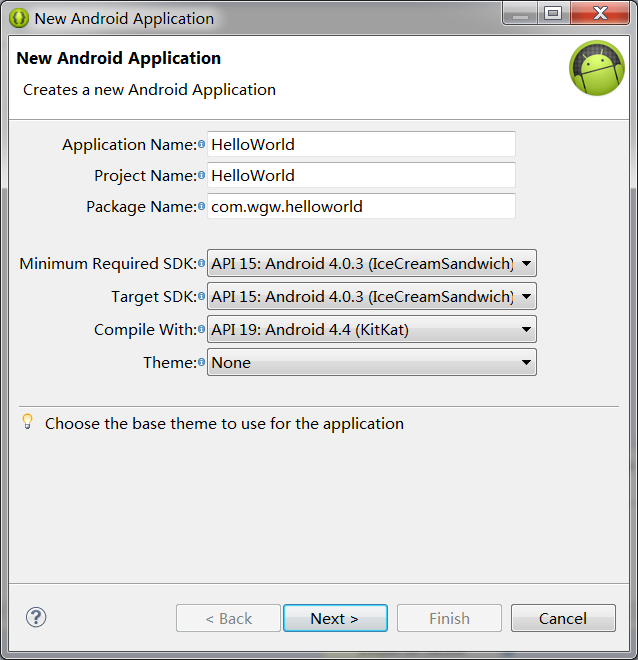Open the Target SDK dropdown
This screenshot has width=638, height=660.
coord(372,296)
